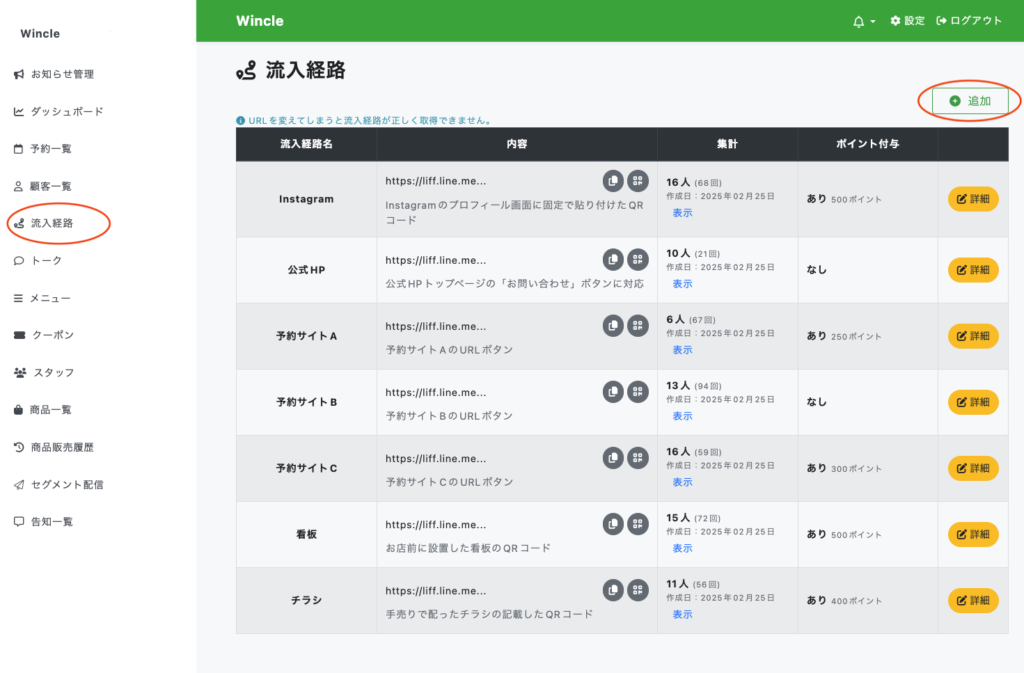Go to ダッシュボード in the sidebar
The width and height of the screenshot is (1024, 673).
66,112
